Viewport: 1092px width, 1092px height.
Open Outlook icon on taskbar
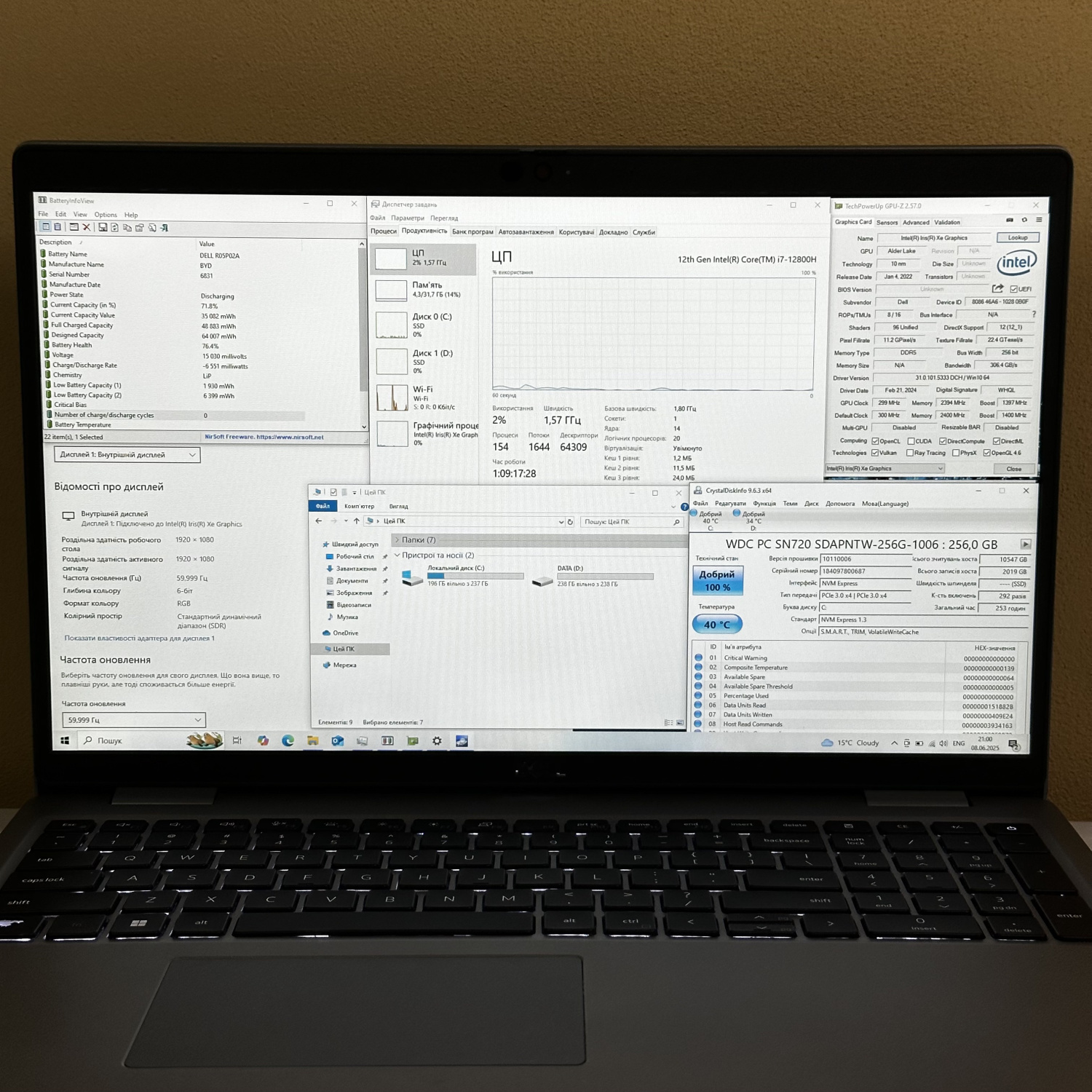pyautogui.click(x=338, y=741)
